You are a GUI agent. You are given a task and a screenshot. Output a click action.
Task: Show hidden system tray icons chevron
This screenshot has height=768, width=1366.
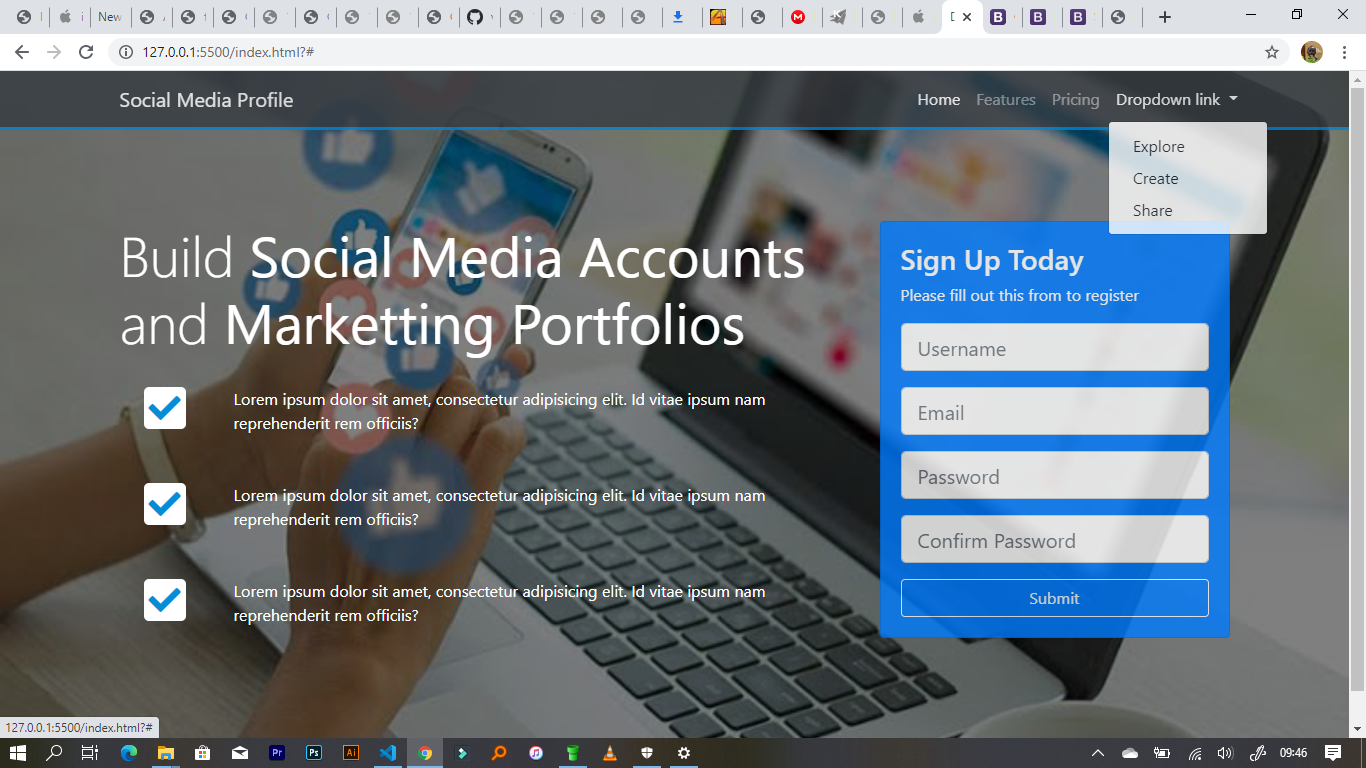1097,753
